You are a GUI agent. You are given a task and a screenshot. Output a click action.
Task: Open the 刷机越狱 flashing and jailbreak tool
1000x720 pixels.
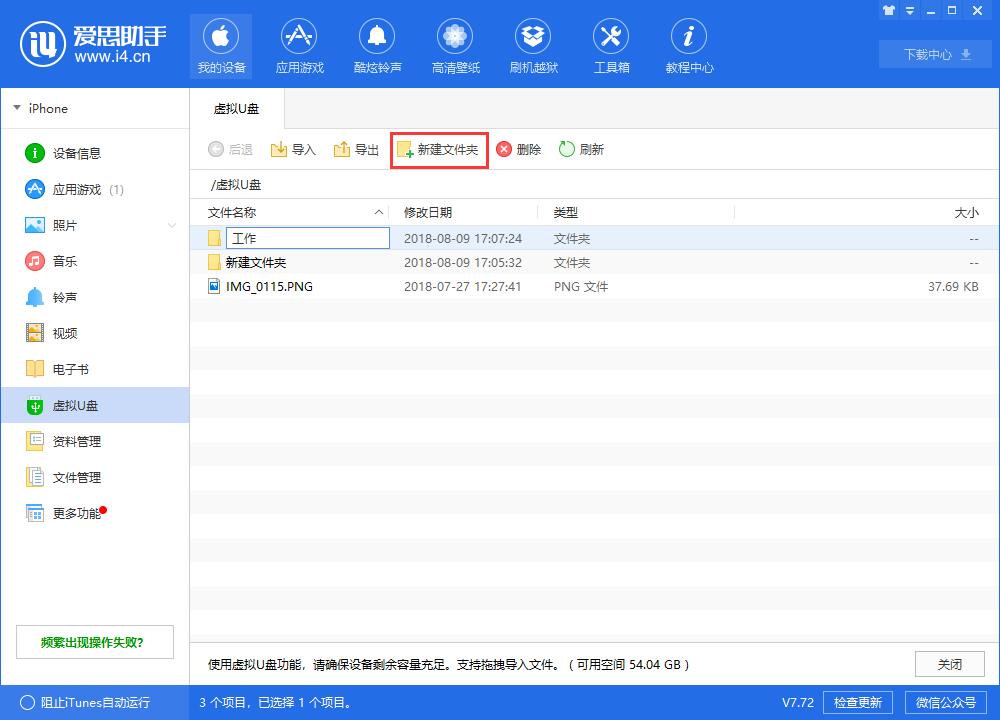click(533, 45)
